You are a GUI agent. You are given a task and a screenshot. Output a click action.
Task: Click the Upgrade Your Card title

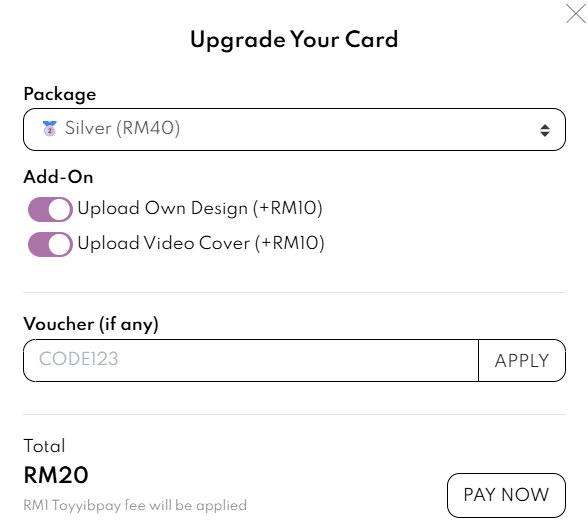coord(294,40)
